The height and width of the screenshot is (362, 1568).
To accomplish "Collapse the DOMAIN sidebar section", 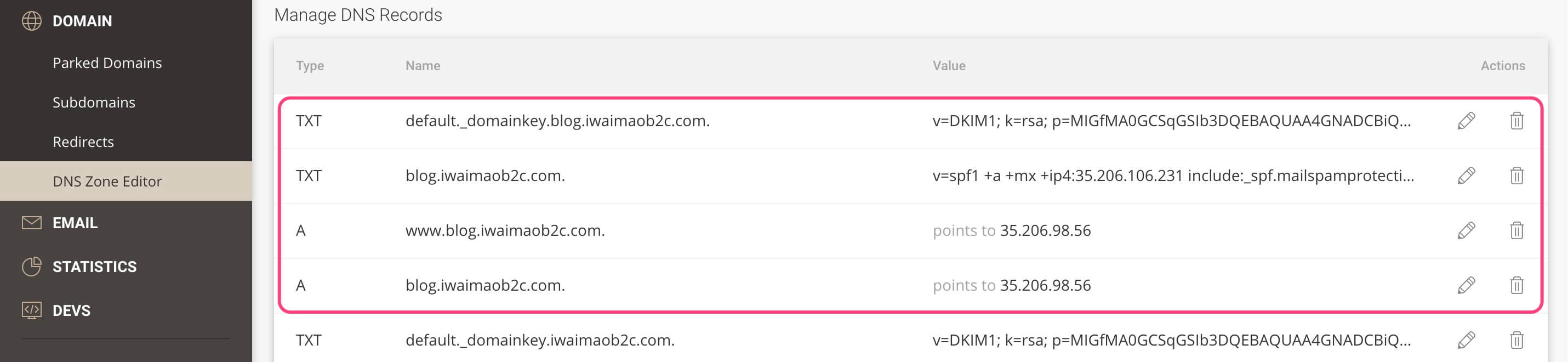I will pyautogui.click(x=82, y=21).
